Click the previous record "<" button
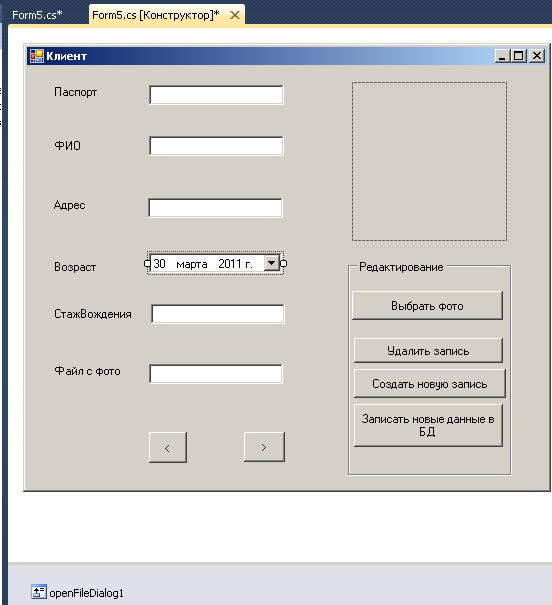 tap(168, 448)
